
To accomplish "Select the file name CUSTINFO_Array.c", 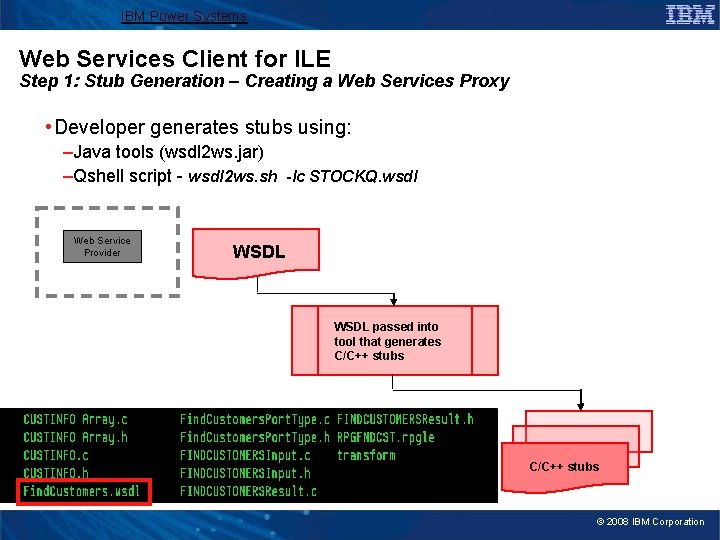I will [76, 419].
